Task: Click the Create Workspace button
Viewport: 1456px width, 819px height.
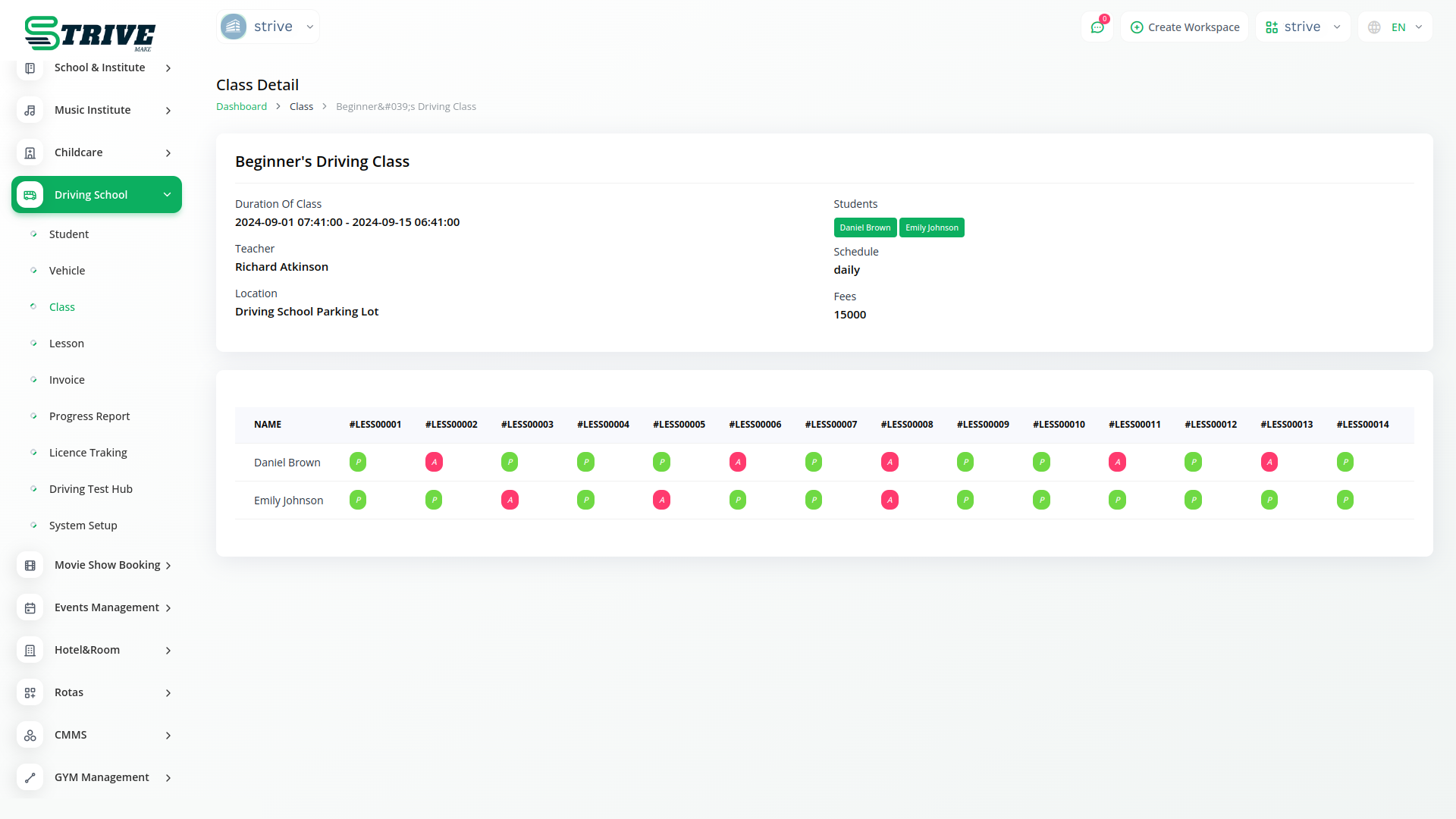Action: [x=1185, y=27]
